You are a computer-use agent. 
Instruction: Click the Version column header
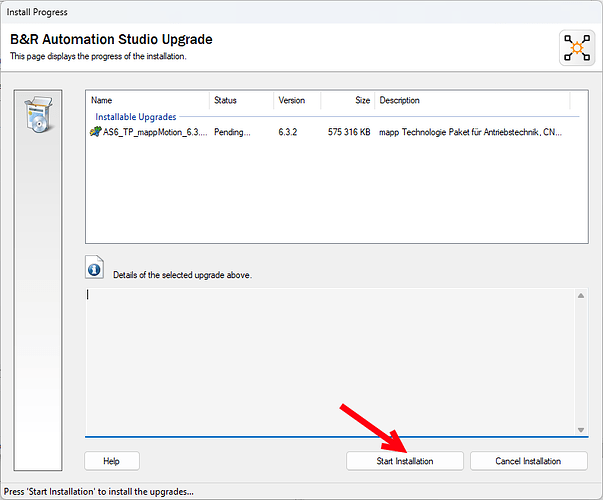tap(297, 100)
